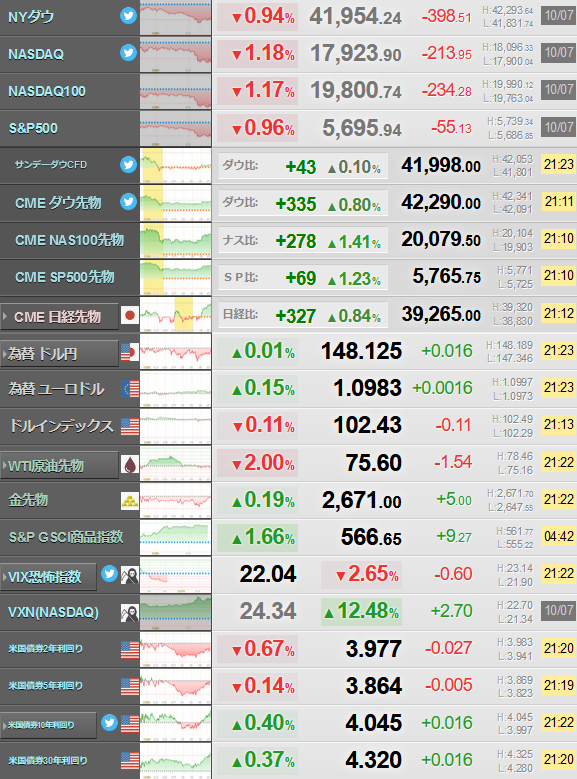Image resolution: width=577 pixels, height=779 pixels.
Task: Click the NYダウ price 41,954.24
Action: click(355, 17)
